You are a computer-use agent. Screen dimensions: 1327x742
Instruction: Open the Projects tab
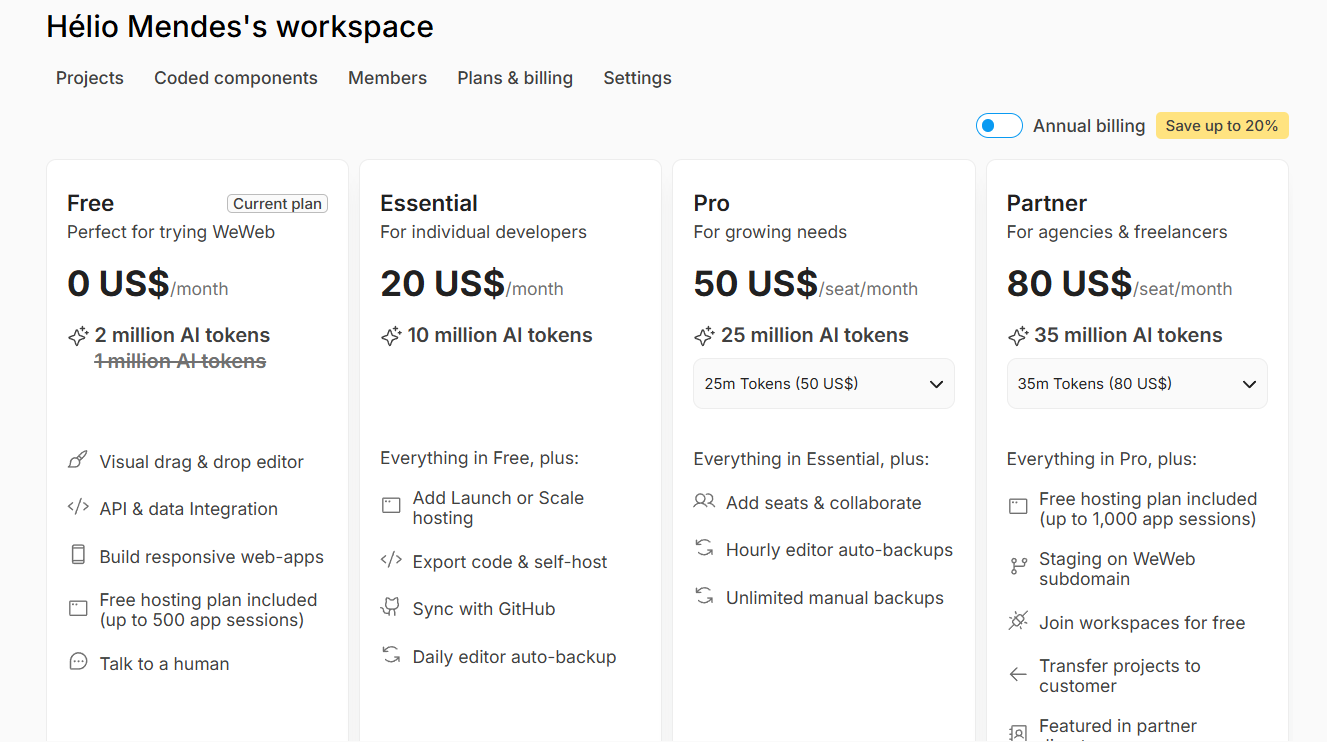click(x=90, y=78)
